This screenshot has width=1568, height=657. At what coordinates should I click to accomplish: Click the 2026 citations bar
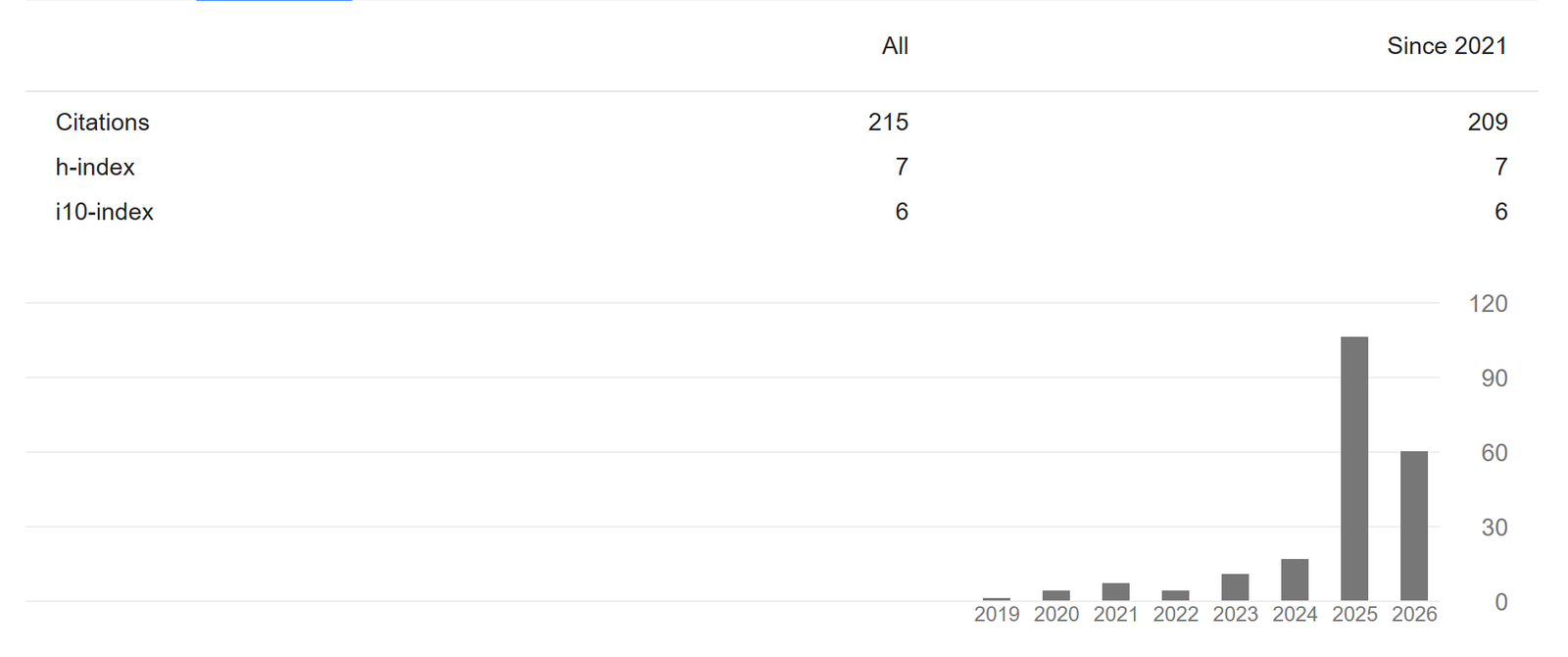[x=1414, y=526]
